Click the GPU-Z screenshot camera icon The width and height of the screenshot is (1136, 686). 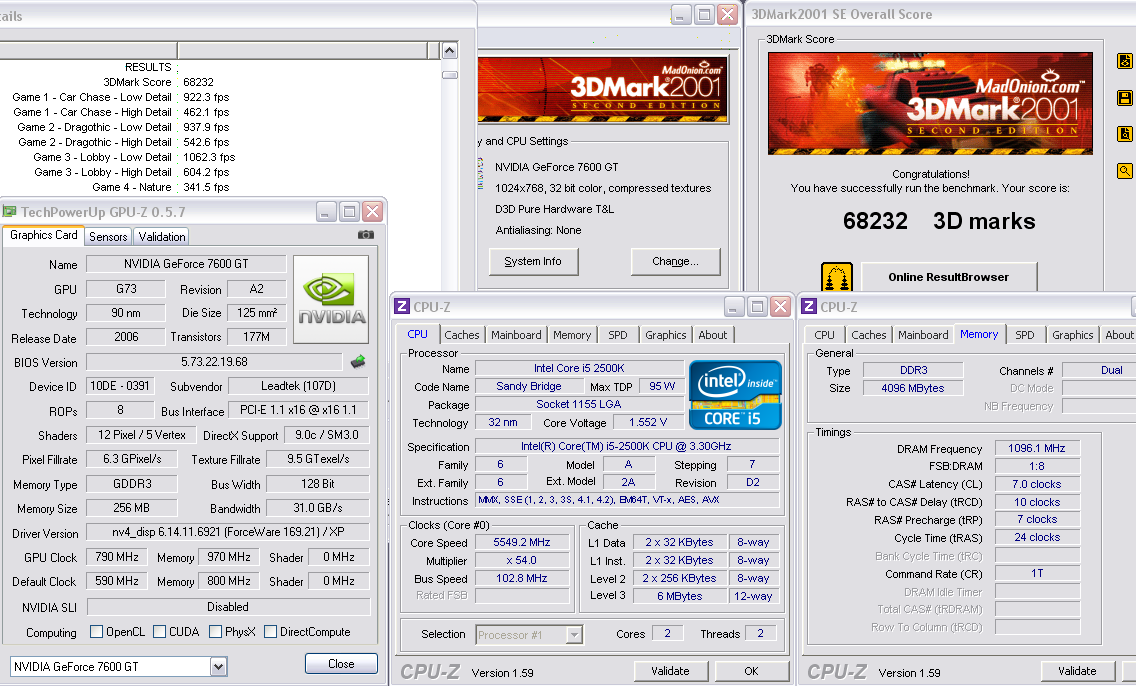366,235
